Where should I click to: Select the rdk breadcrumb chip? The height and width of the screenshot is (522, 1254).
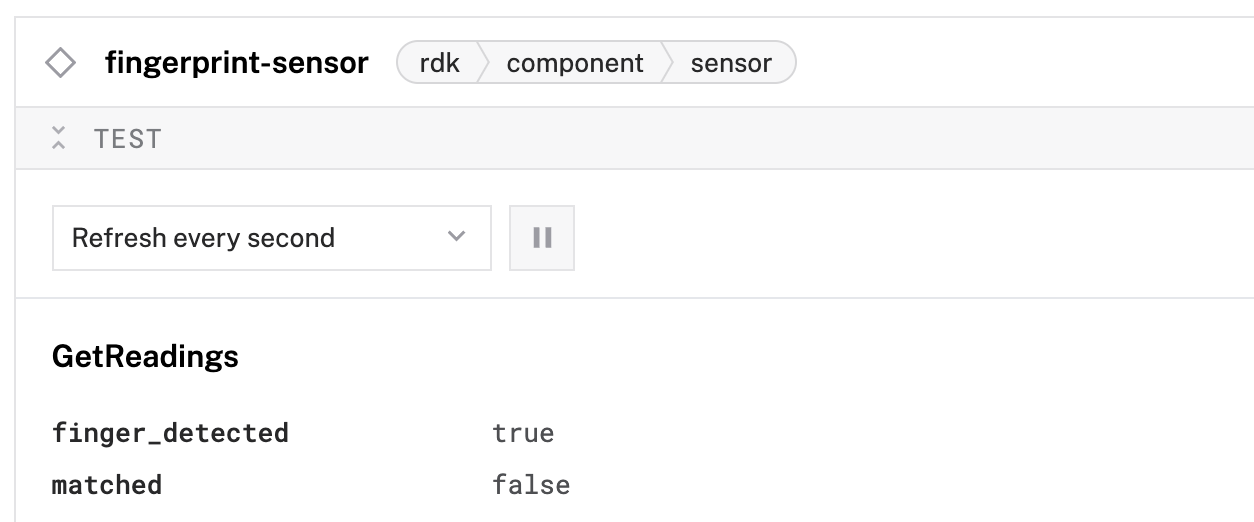[x=440, y=63]
